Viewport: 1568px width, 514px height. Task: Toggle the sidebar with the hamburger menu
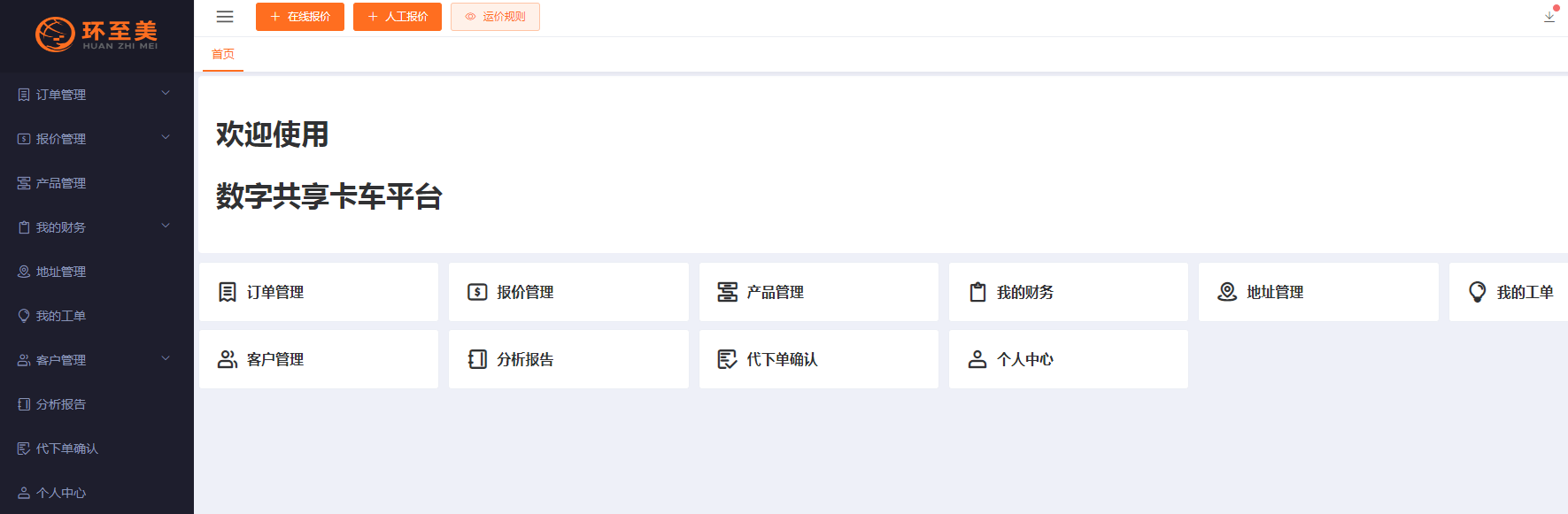(224, 16)
